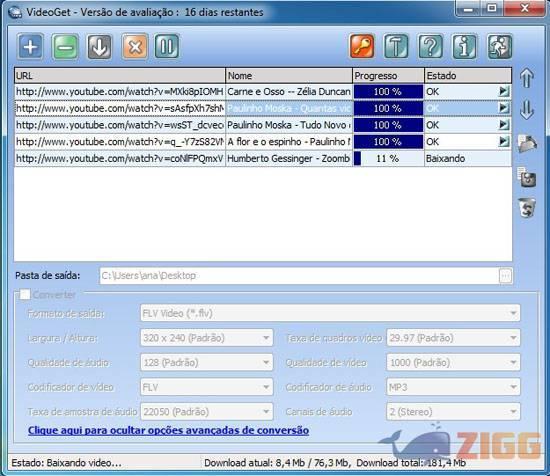550x476 pixels.
Task: Select the URL containing wsST_dcveo
Action: click(x=120, y=125)
